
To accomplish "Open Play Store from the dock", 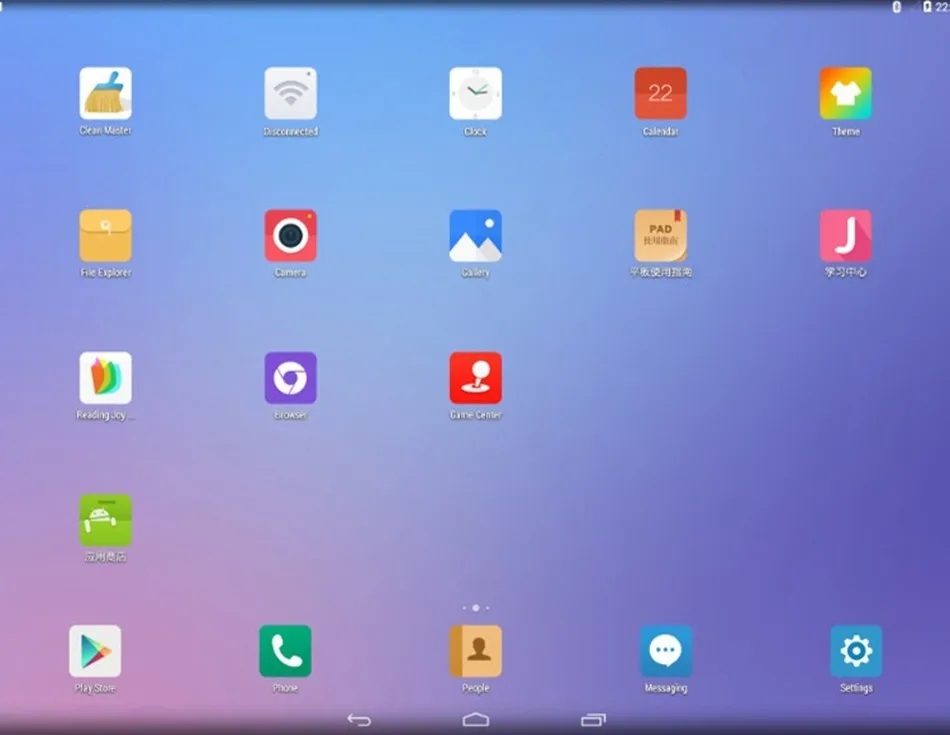I will pyautogui.click(x=95, y=651).
